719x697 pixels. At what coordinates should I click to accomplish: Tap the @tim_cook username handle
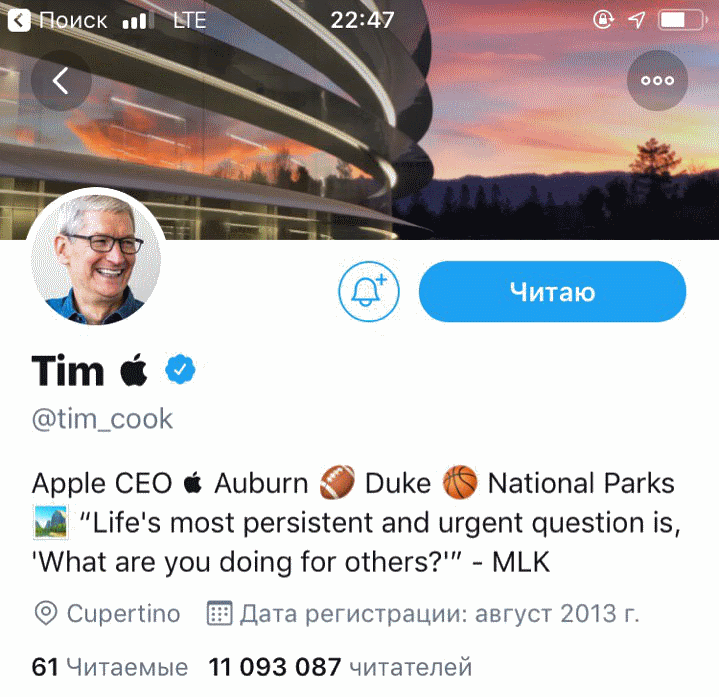(x=102, y=418)
